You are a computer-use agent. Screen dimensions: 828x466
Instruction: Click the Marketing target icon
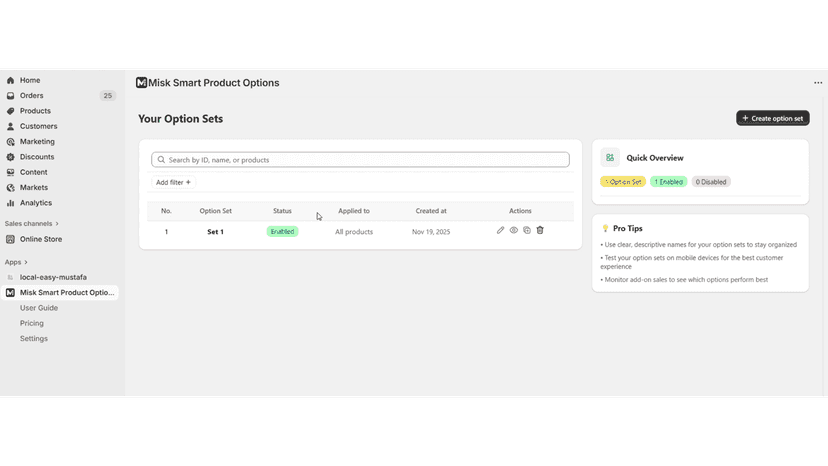(x=11, y=142)
